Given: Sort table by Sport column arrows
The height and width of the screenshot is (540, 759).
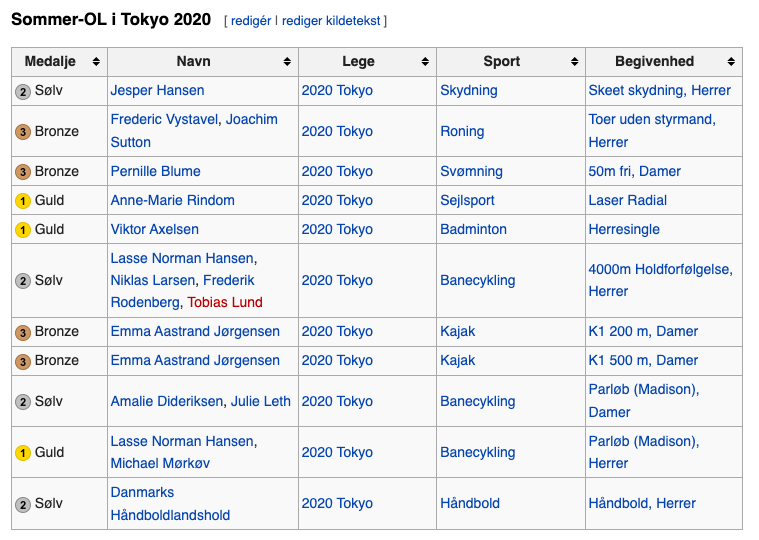Looking at the screenshot, I should tap(575, 61).
